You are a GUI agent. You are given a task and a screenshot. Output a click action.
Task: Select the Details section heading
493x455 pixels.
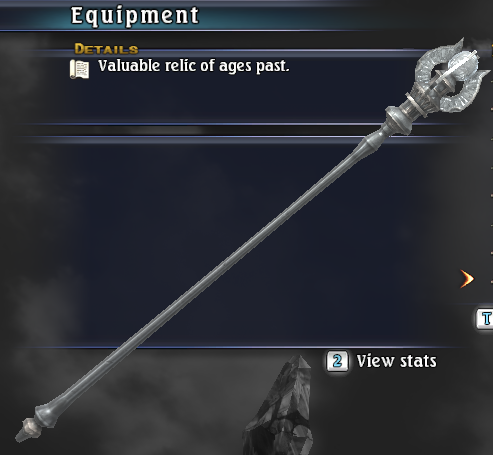coord(106,49)
